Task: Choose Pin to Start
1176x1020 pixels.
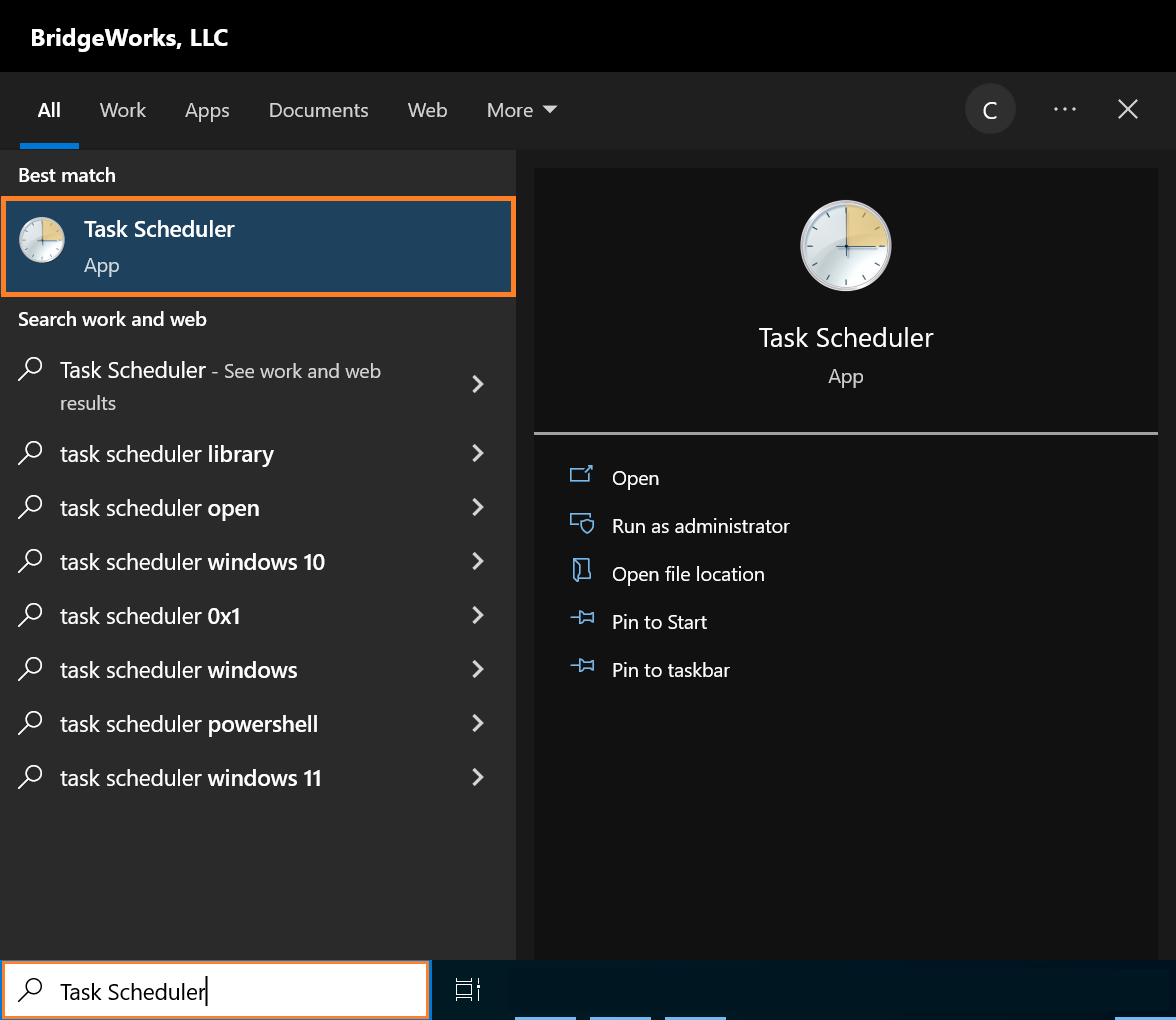Action: [x=659, y=622]
